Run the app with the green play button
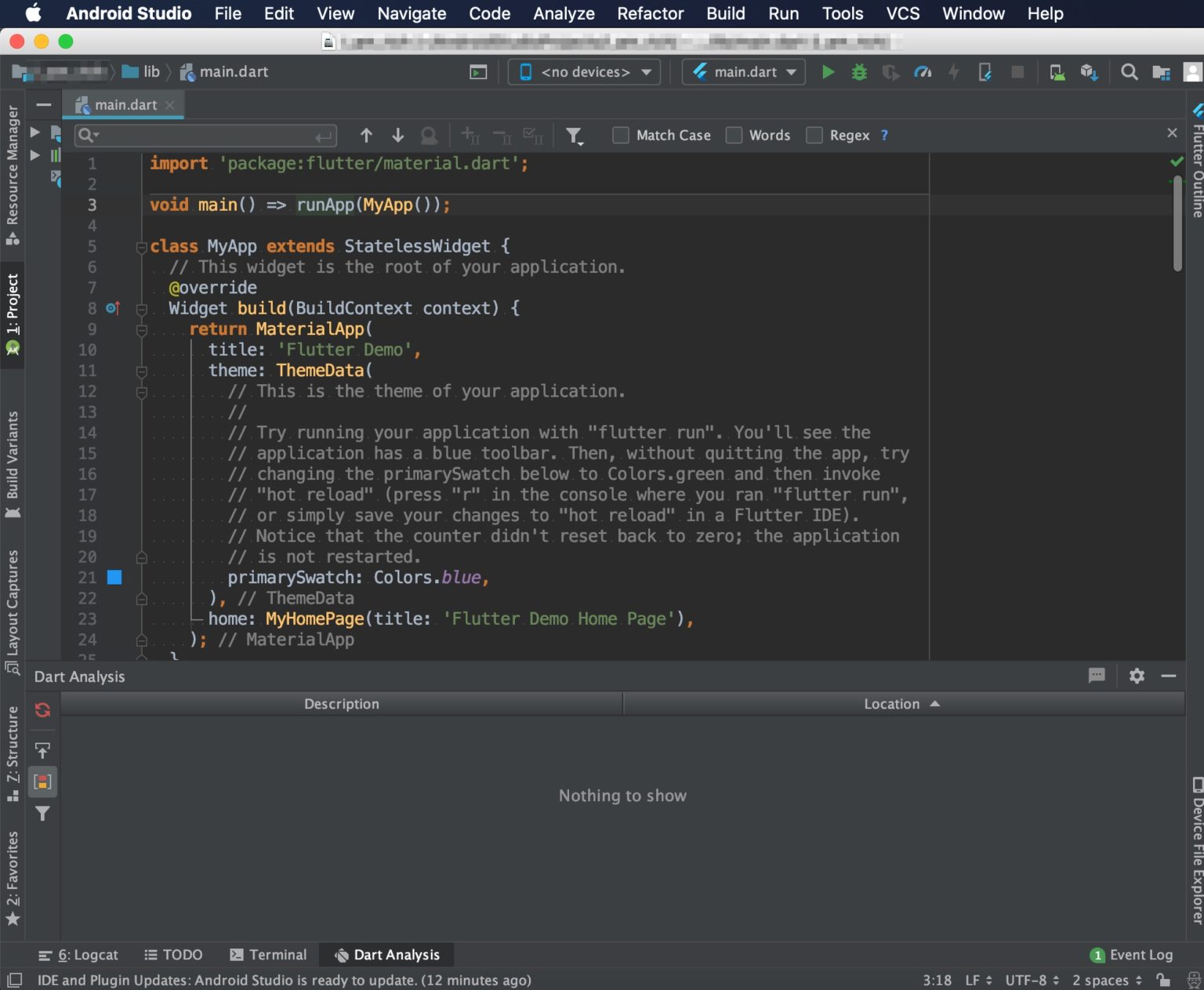 828,71
